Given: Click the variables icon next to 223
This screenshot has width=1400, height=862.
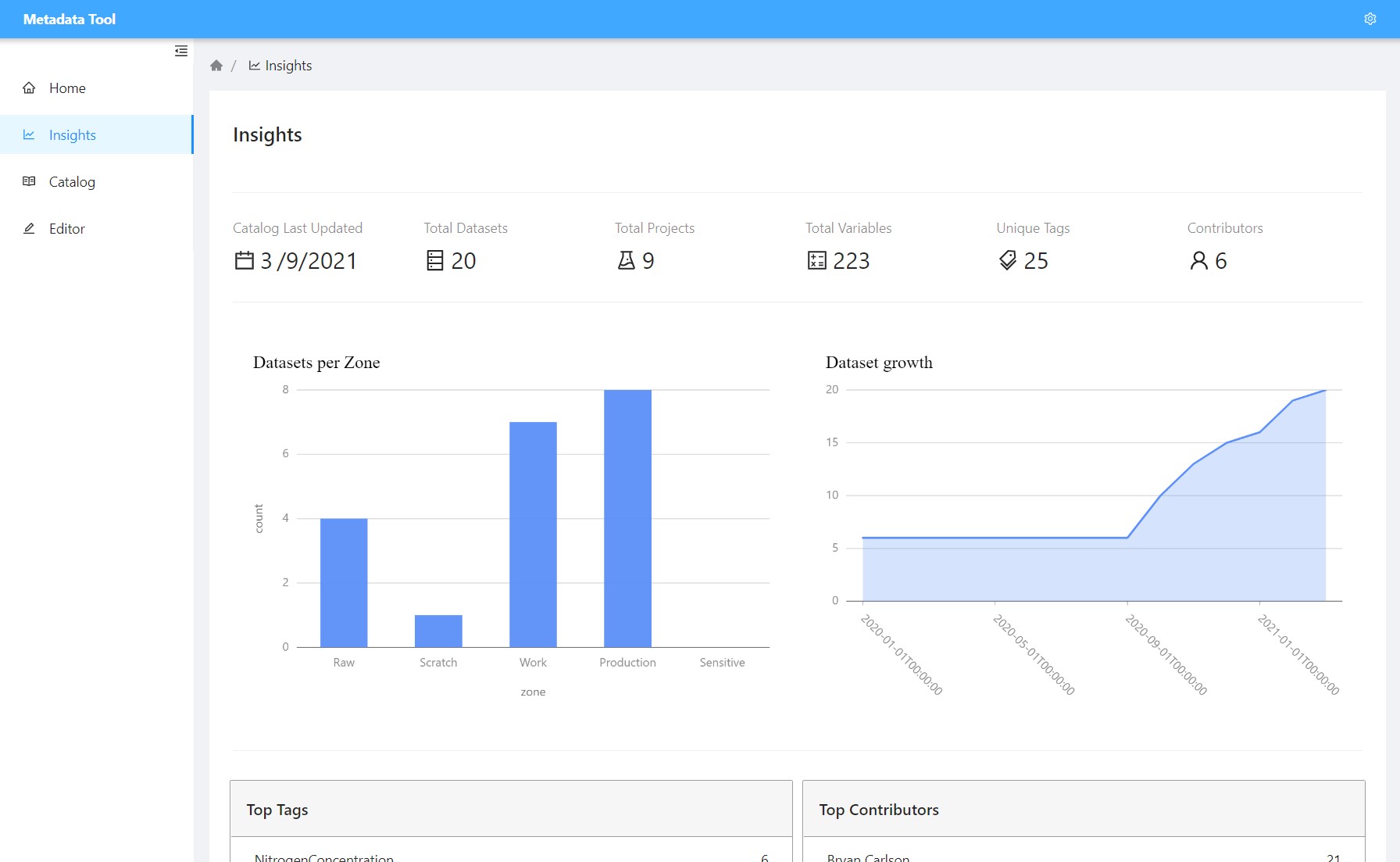Looking at the screenshot, I should point(816,260).
